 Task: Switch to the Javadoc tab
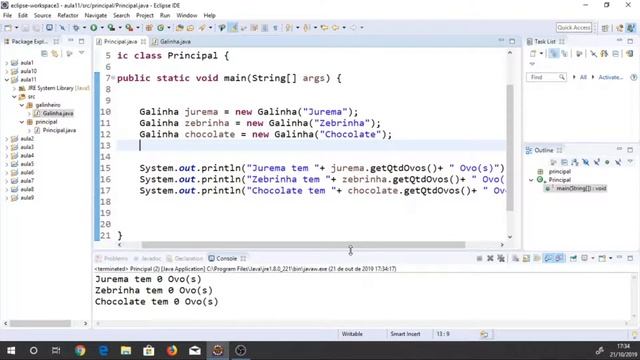point(148,258)
